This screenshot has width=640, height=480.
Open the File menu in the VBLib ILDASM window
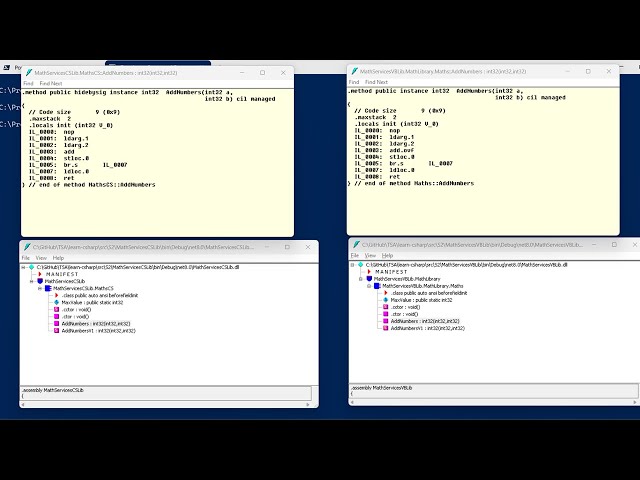[x=355, y=256]
